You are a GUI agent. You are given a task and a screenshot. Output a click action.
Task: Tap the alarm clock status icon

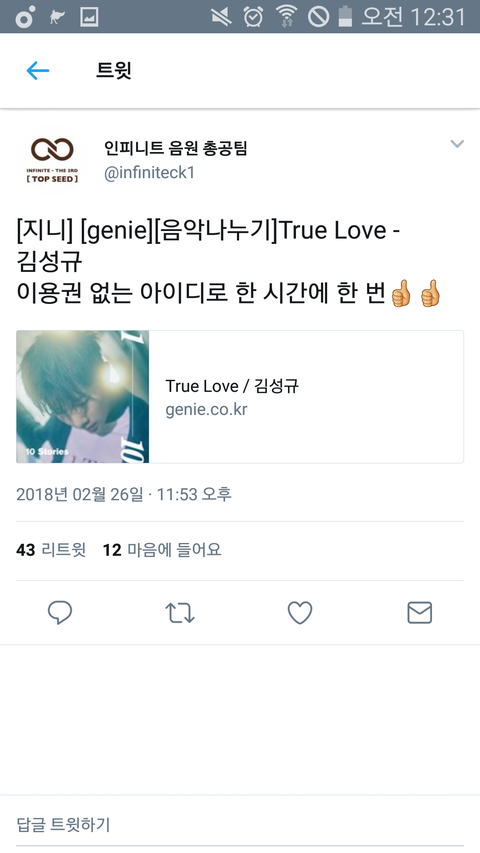253,17
